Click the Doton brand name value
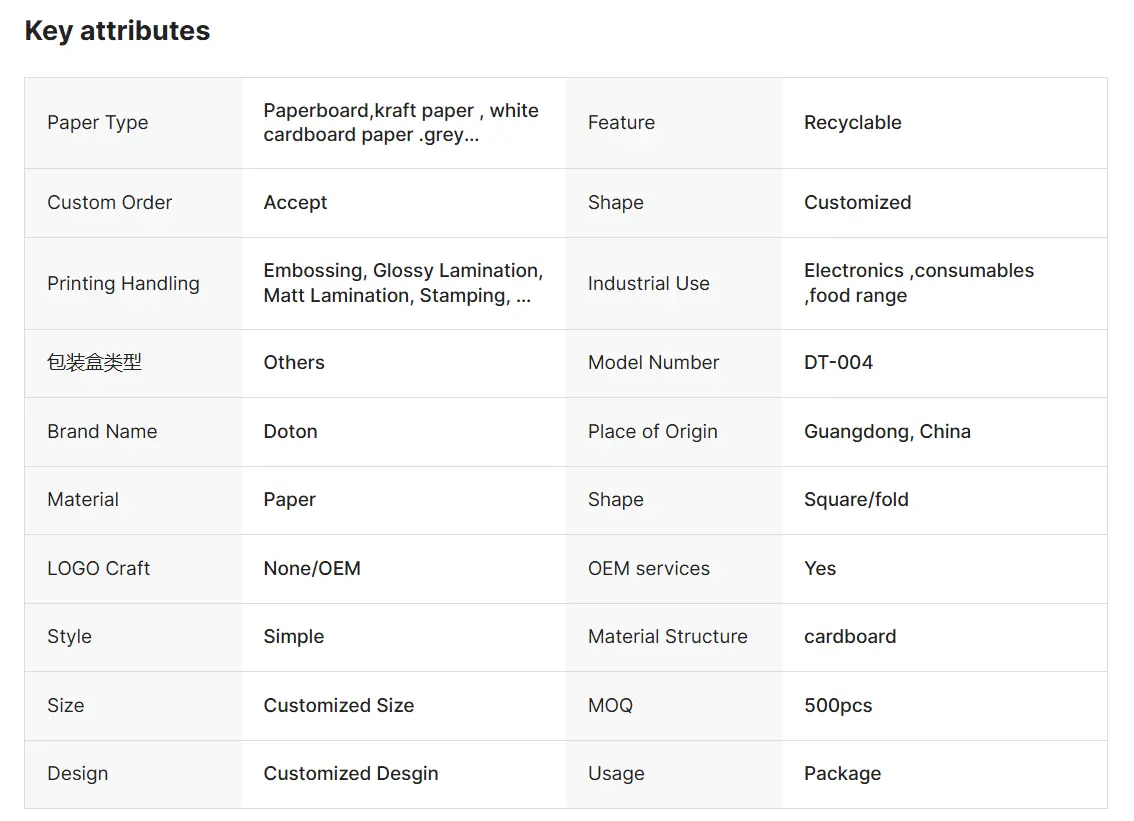 (290, 432)
